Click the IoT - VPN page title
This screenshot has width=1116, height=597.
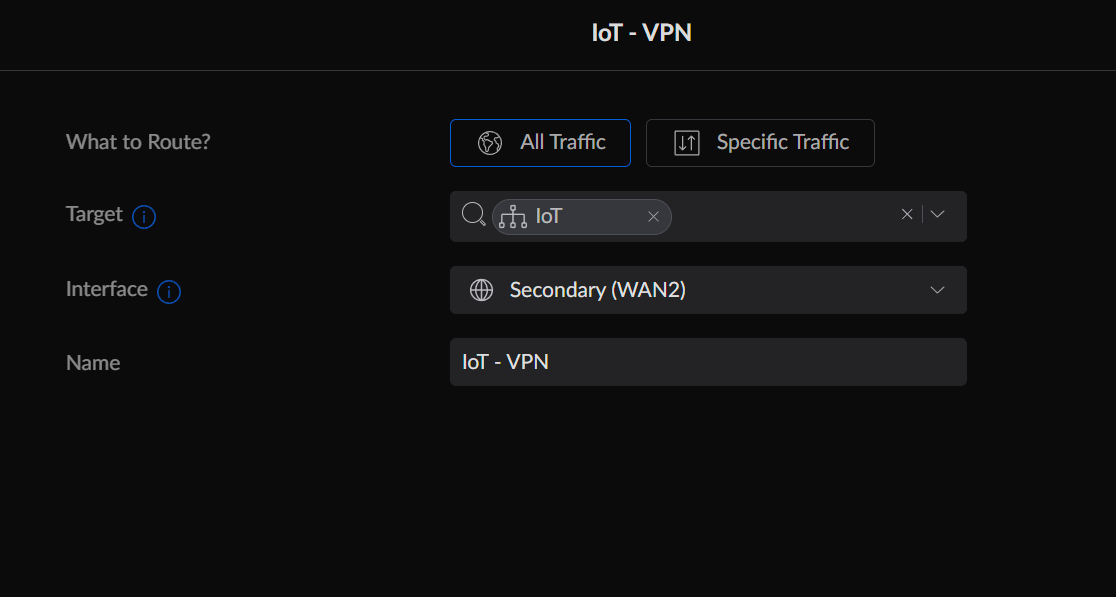click(x=642, y=33)
